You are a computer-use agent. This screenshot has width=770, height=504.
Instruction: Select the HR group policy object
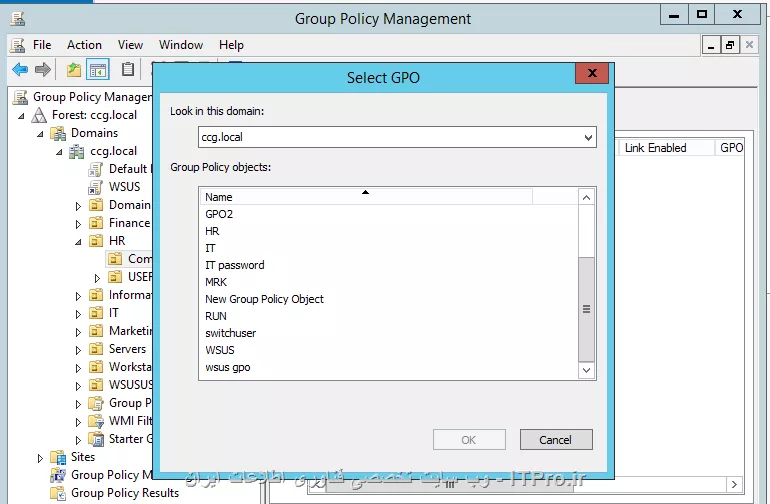[x=212, y=231]
